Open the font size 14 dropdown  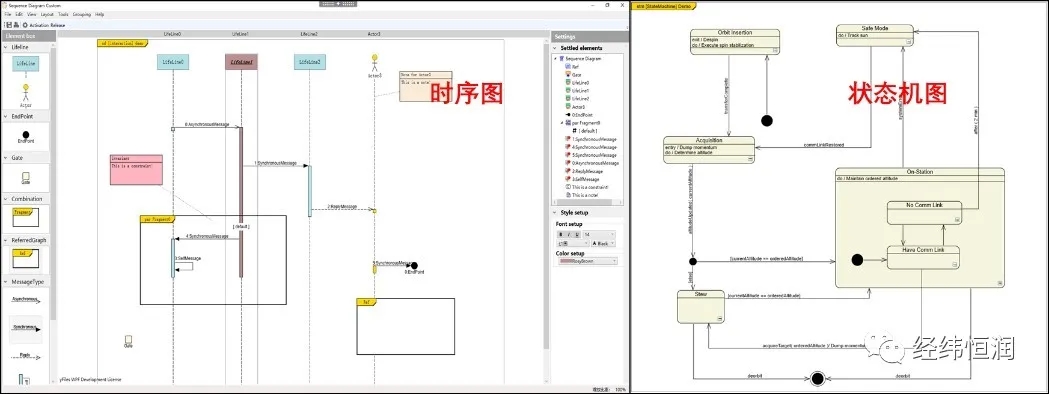(599, 235)
